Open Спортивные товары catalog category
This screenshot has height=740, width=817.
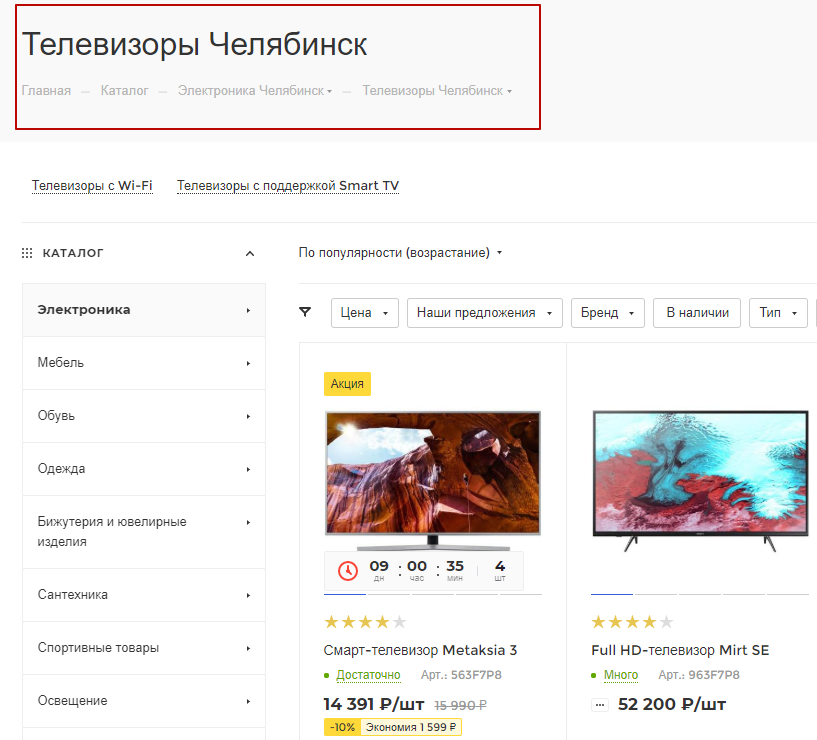tap(144, 648)
